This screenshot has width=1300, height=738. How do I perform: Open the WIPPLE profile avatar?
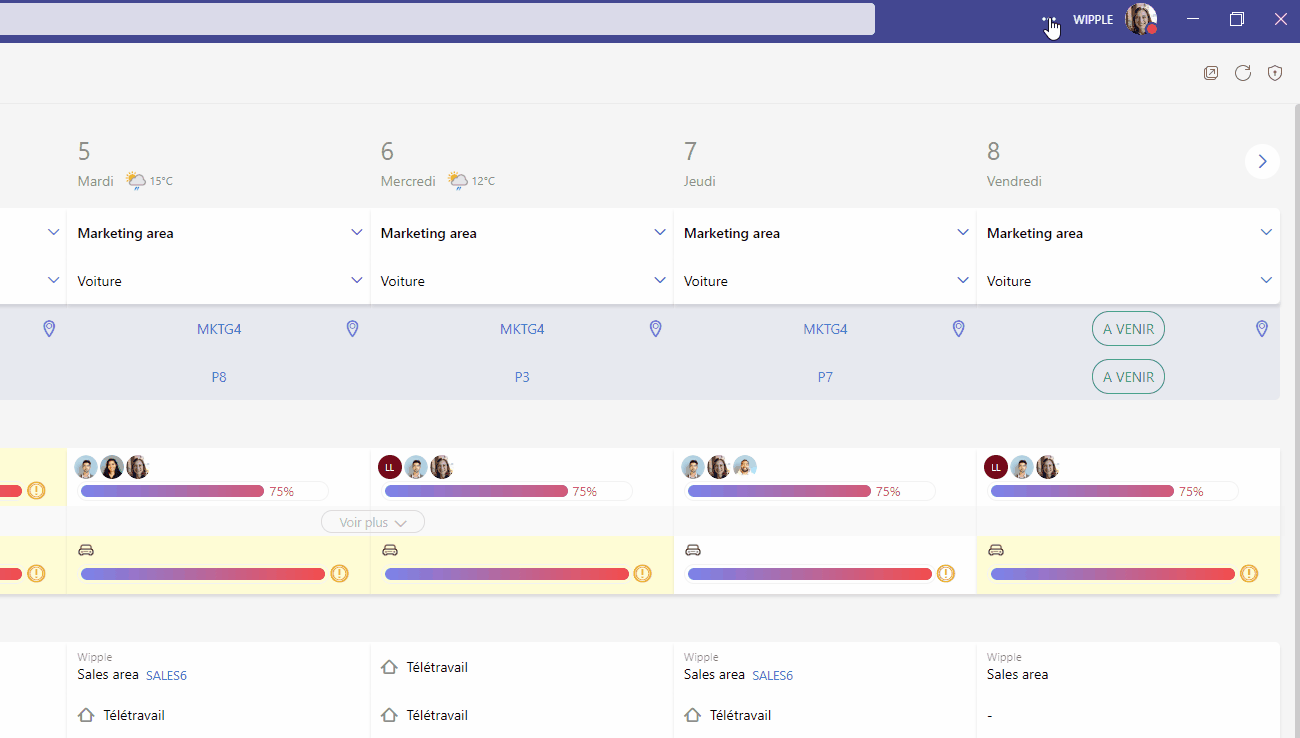click(x=1140, y=19)
